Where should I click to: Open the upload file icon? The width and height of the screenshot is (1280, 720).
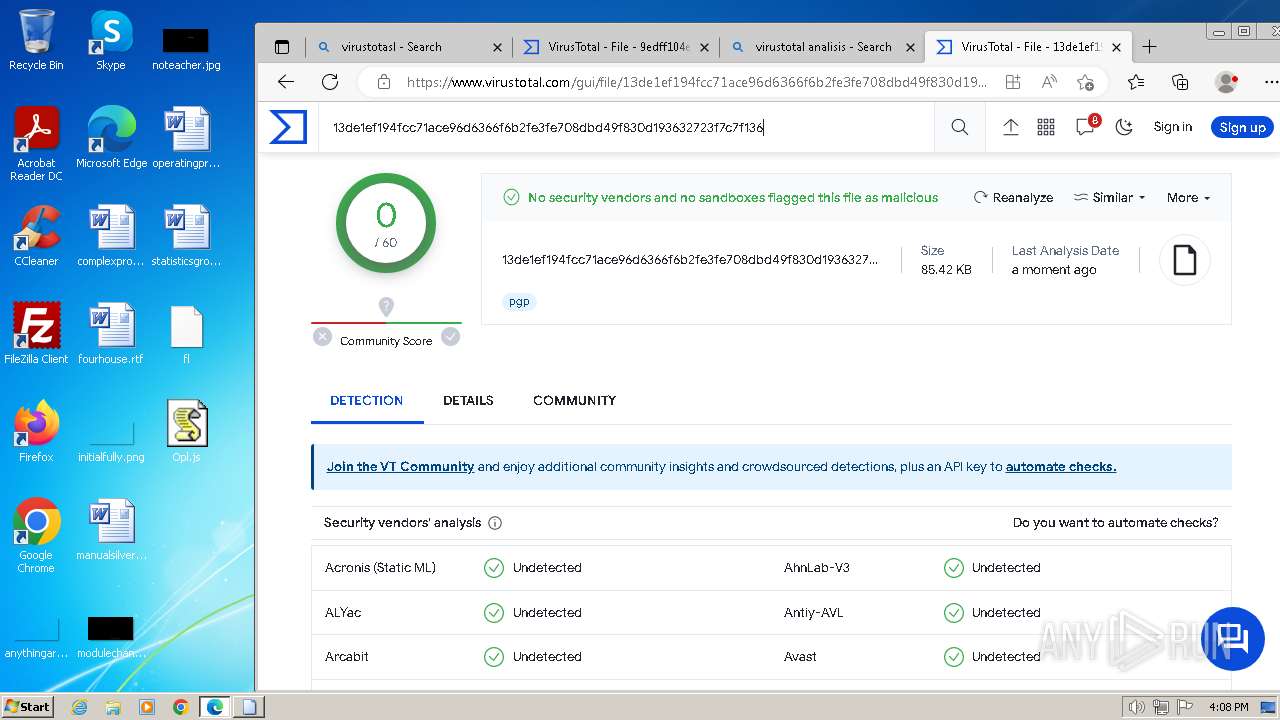tap(1010, 127)
